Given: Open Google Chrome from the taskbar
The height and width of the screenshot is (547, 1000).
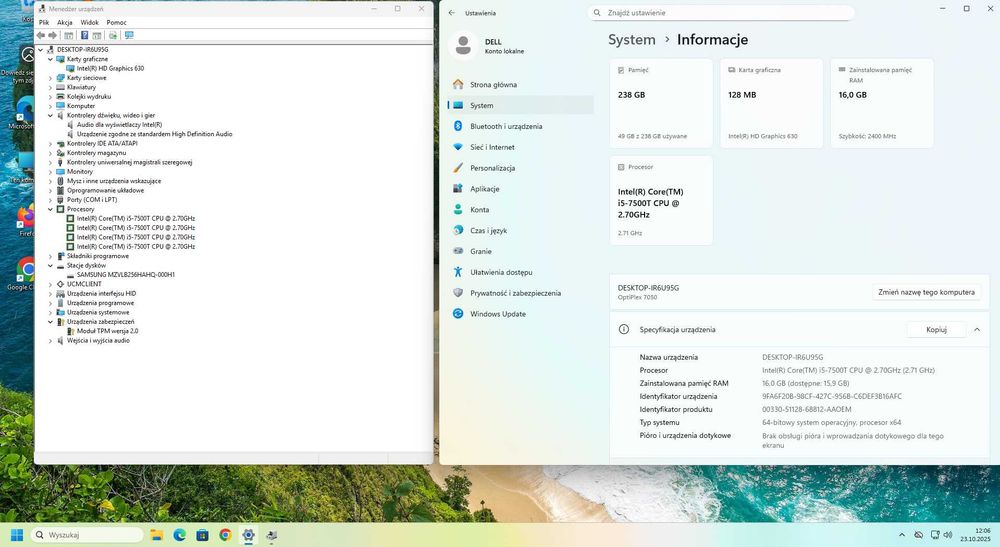Looking at the screenshot, I should [226, 535].
